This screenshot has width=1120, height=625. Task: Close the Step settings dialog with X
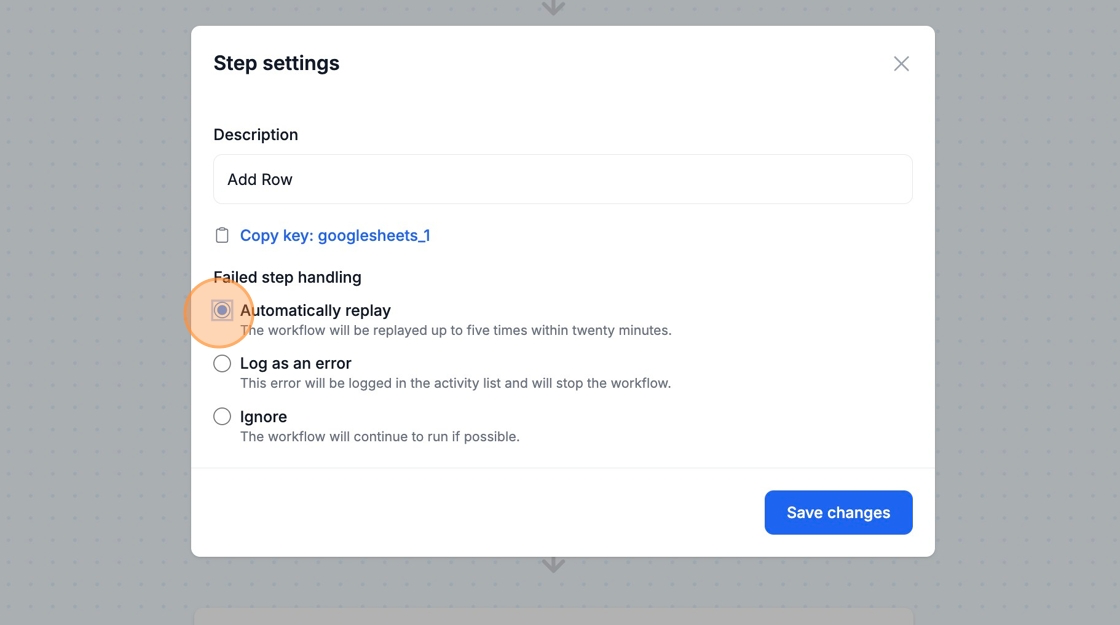tap(901, 64)
